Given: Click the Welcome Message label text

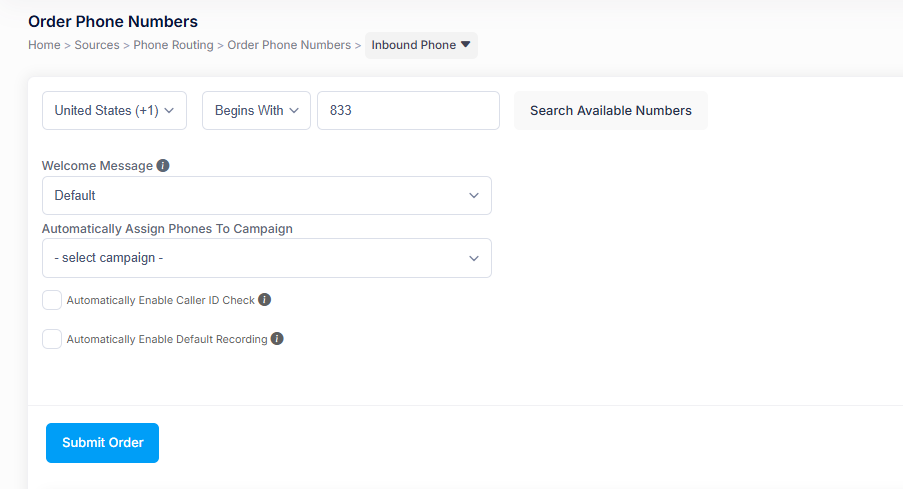Looking at the screenshot, I should pos(97,166).
